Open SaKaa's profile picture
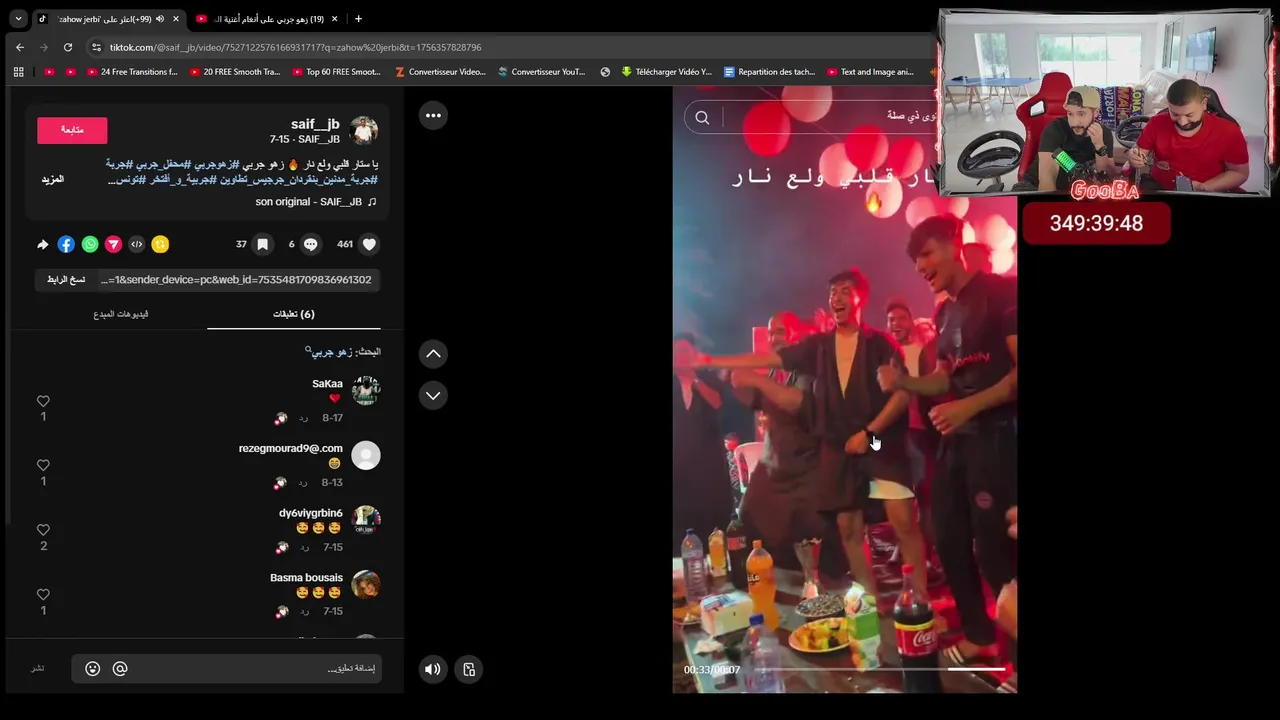1280x720 pixels. click(x=366, y=390)
